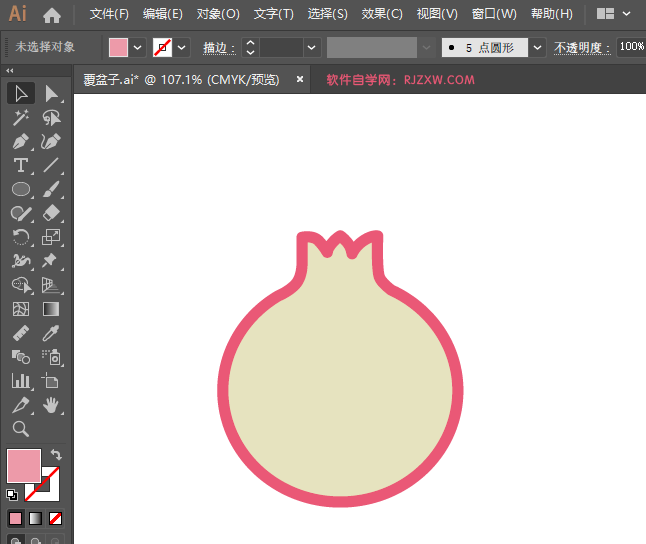
Task: Open the 文件(F) menu
Action: tap(109, 14)
